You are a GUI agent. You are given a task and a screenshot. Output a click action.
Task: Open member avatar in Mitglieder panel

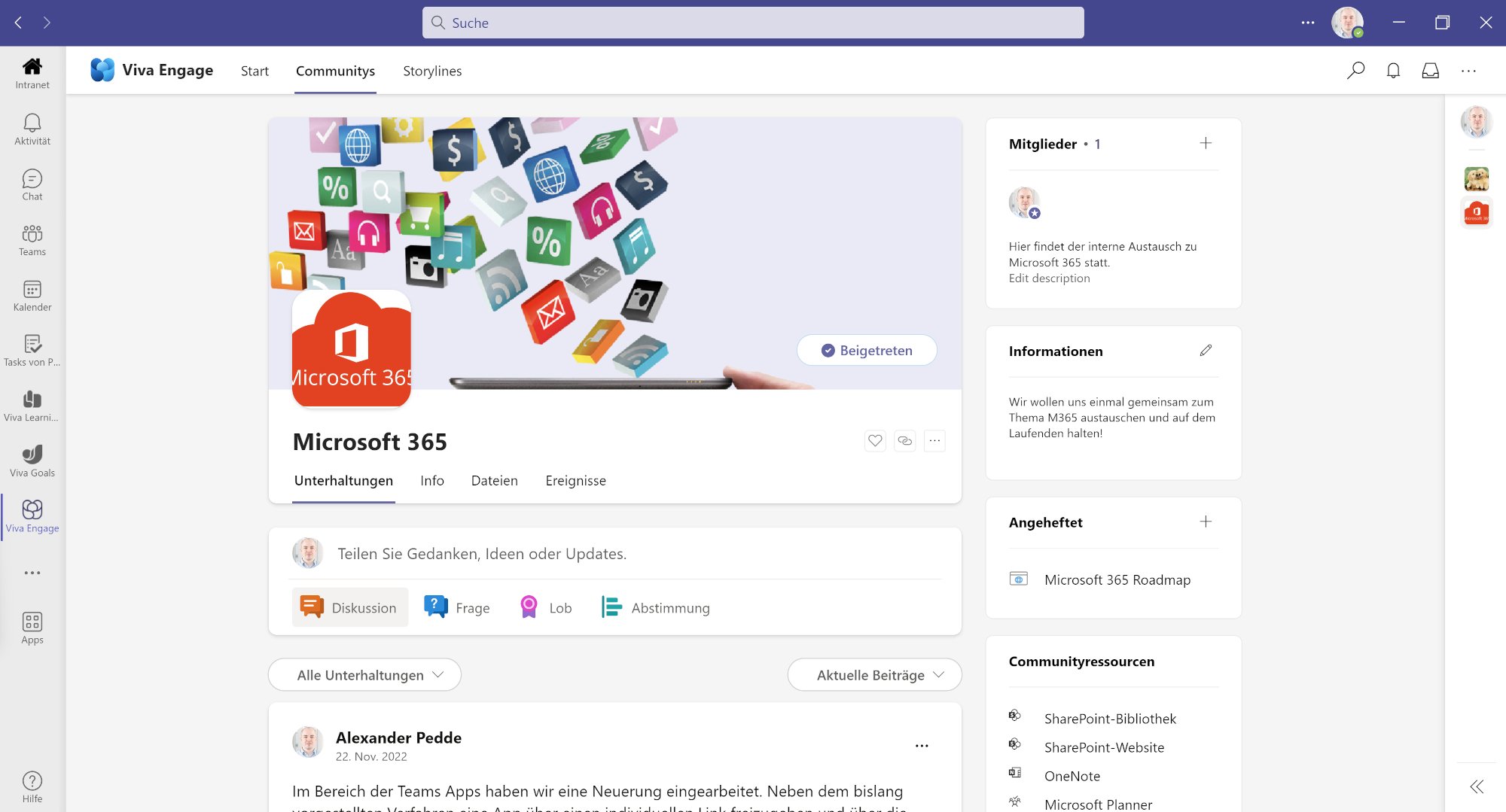(1024, 202)
